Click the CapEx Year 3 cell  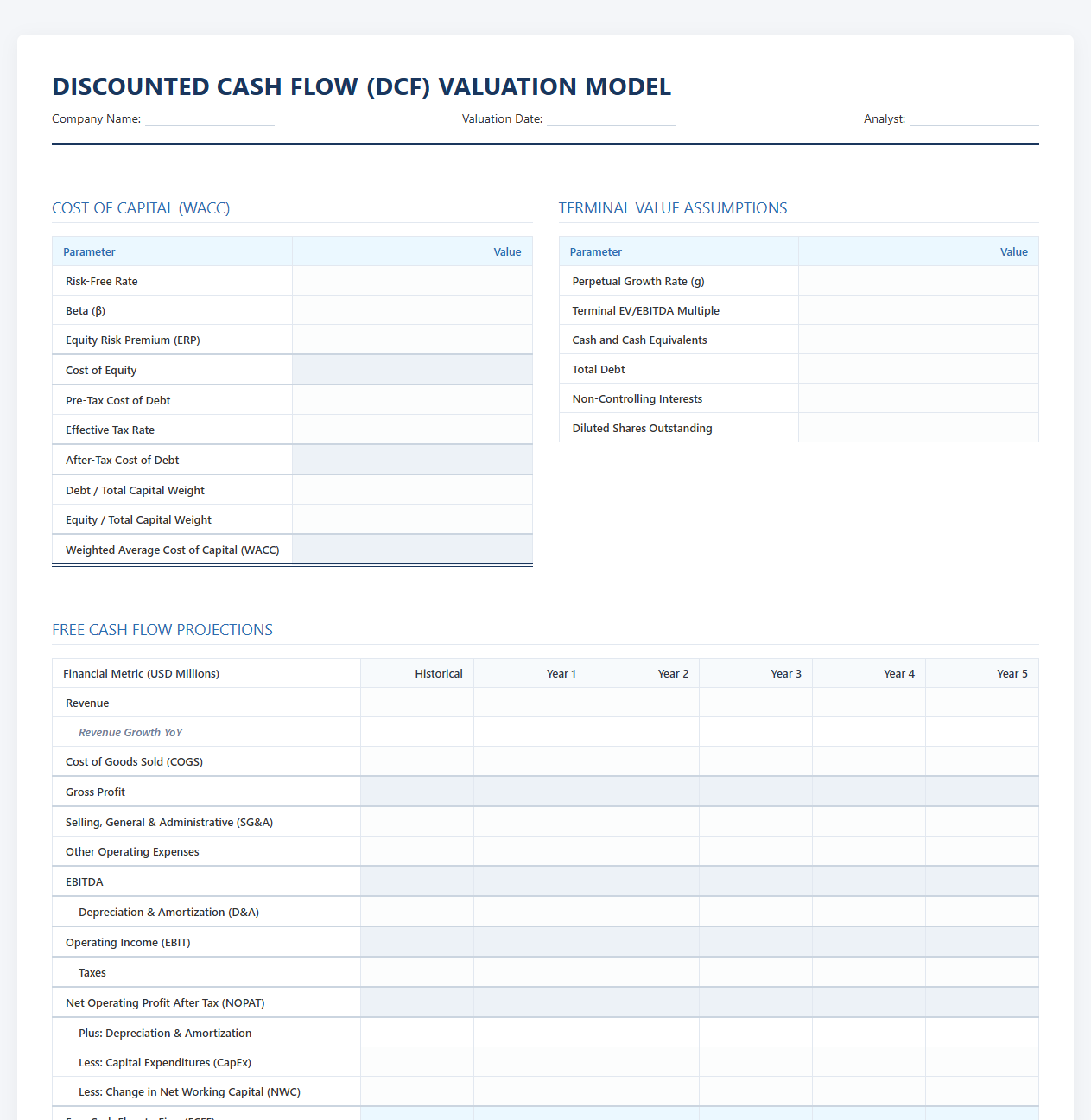(756, 1062)
